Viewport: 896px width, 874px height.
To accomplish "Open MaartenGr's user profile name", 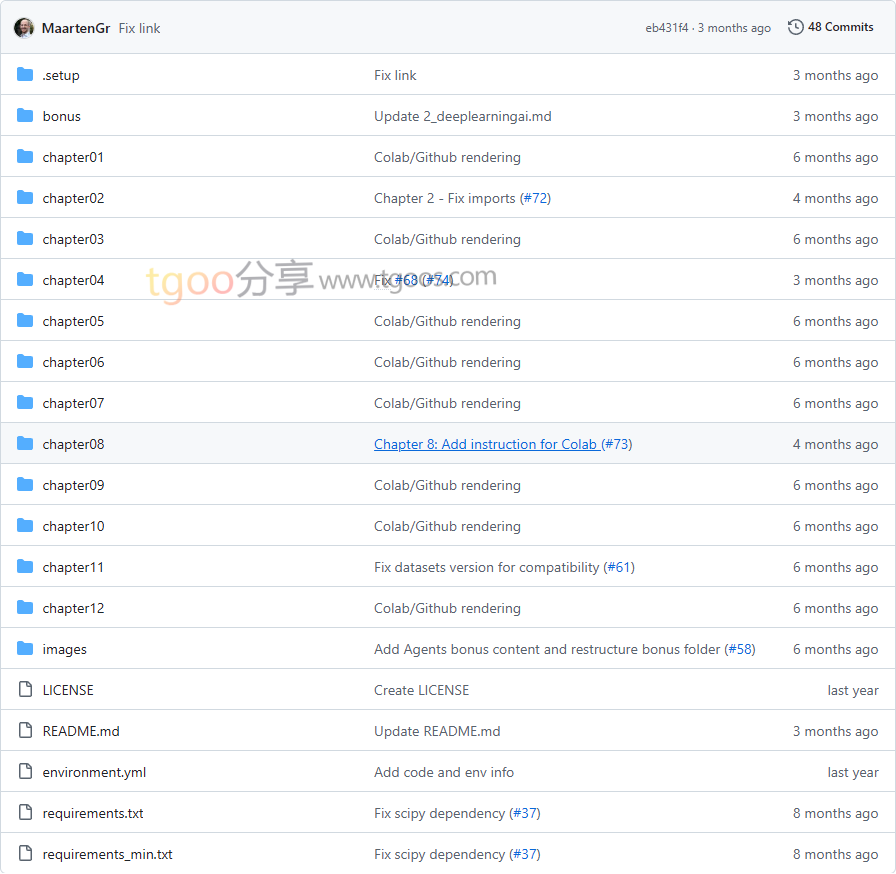I will coord(76,28).
